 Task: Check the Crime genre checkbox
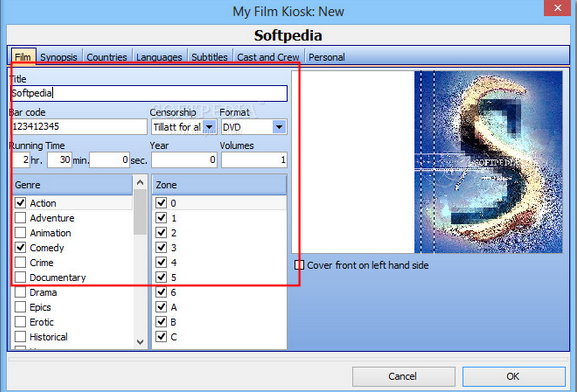pos(21,262)
